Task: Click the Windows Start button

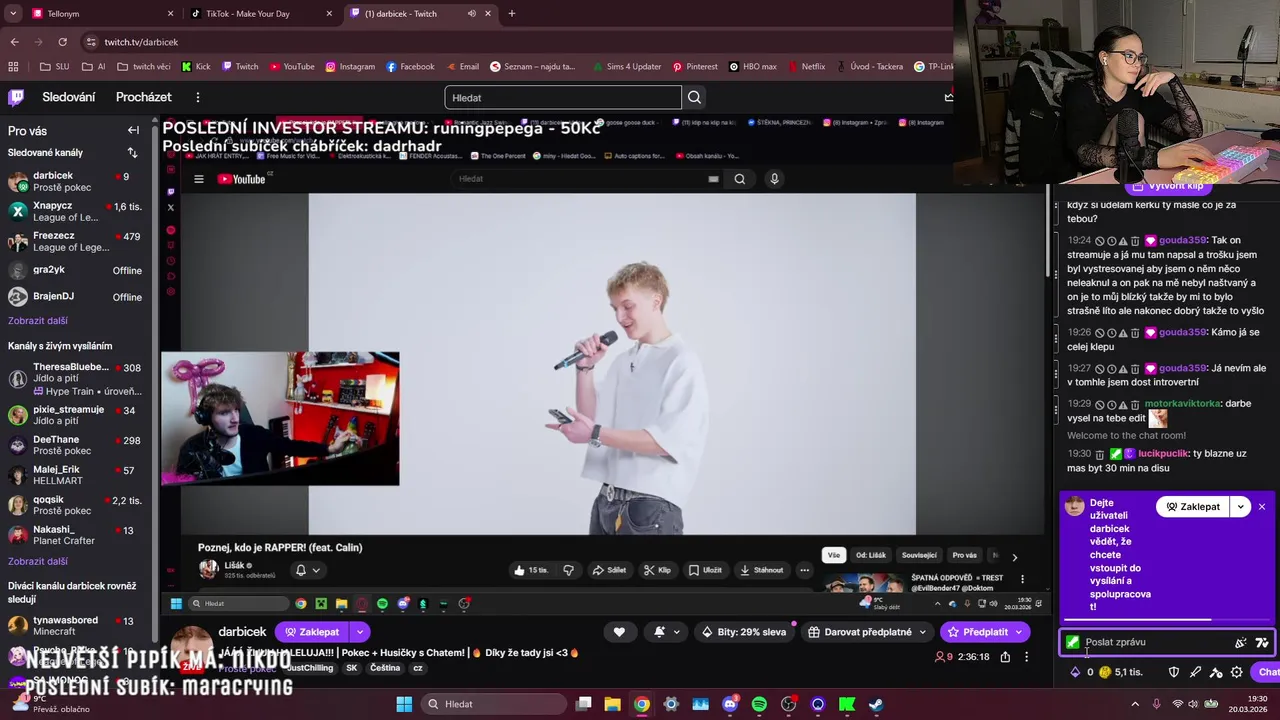Action: tap(404, 704)
